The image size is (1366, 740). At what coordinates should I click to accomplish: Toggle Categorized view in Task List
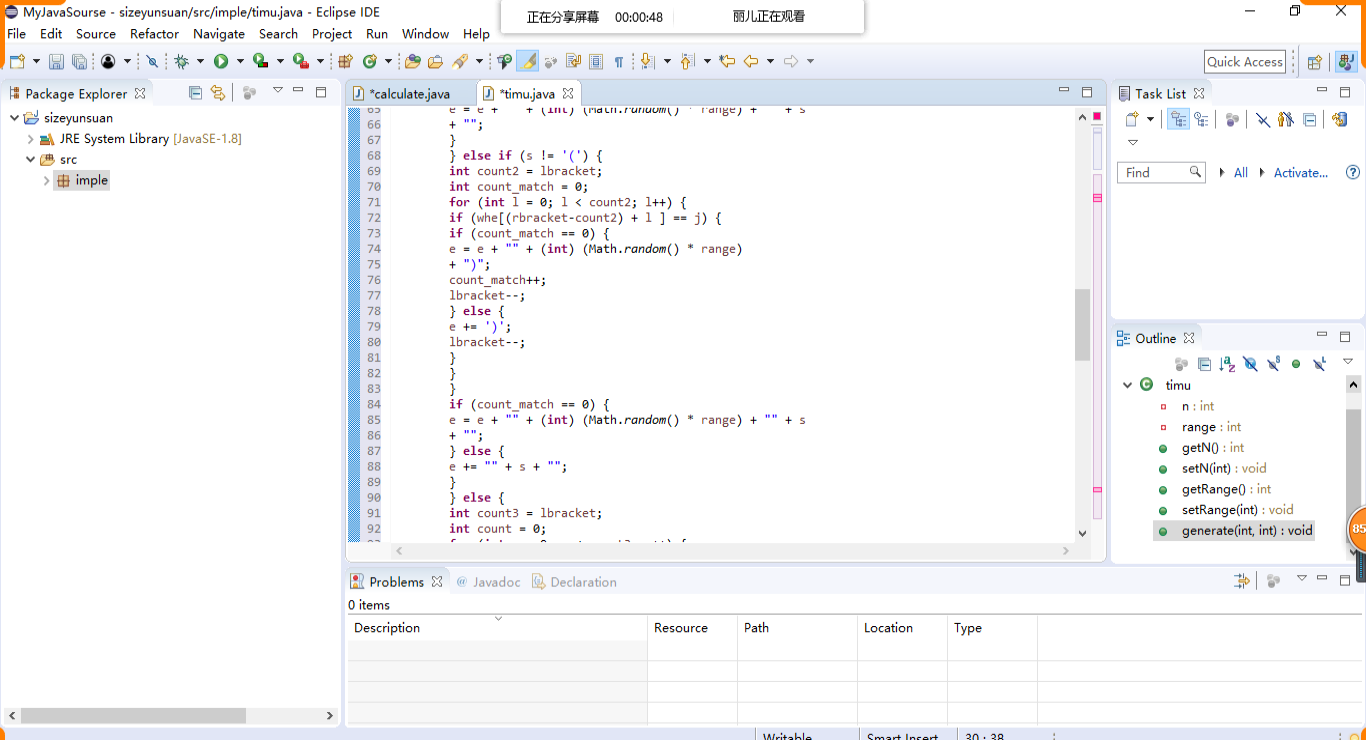(x=1179, y=120)
